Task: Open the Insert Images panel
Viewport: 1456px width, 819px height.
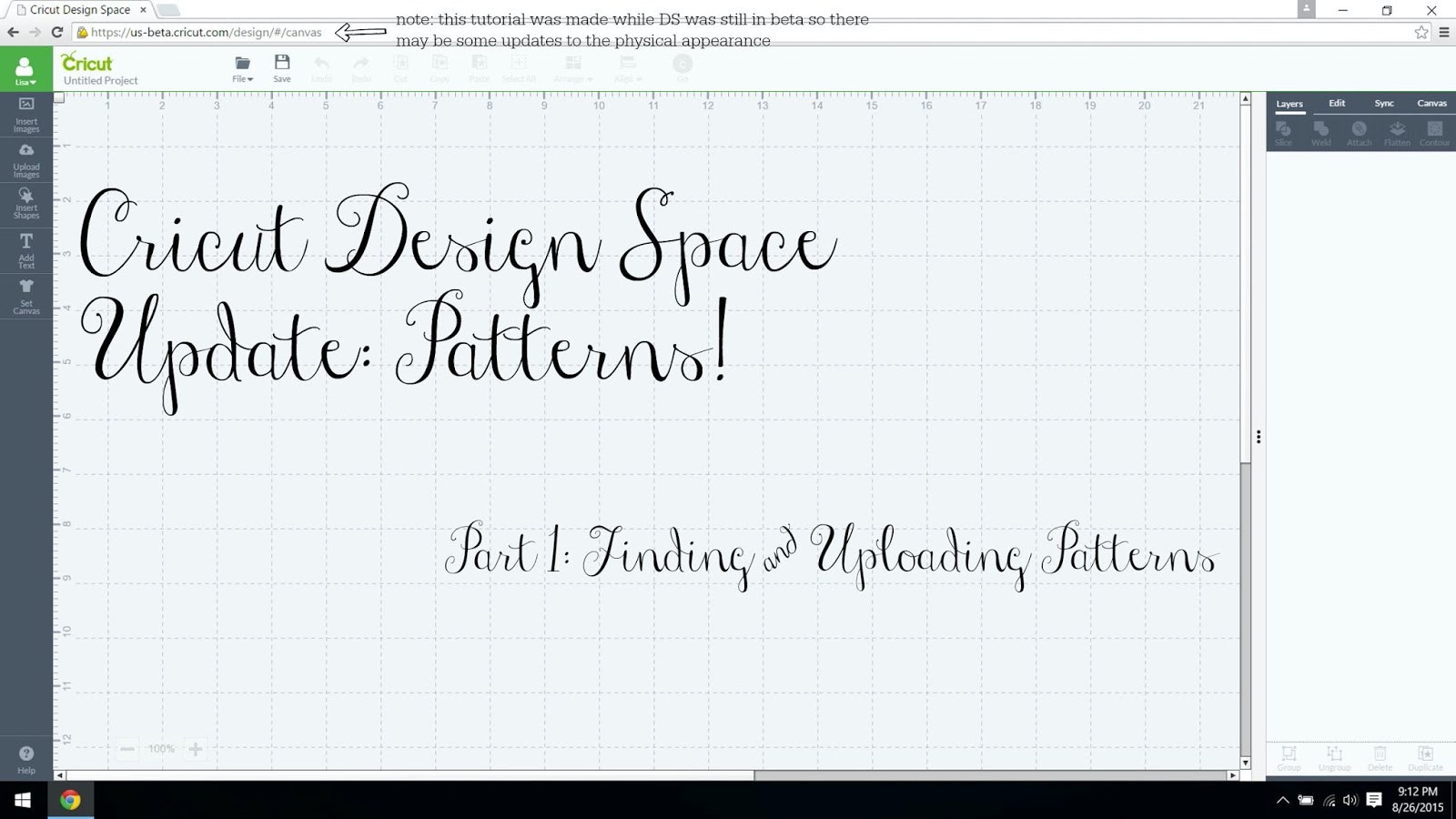Action: click(x=26, y=114)
